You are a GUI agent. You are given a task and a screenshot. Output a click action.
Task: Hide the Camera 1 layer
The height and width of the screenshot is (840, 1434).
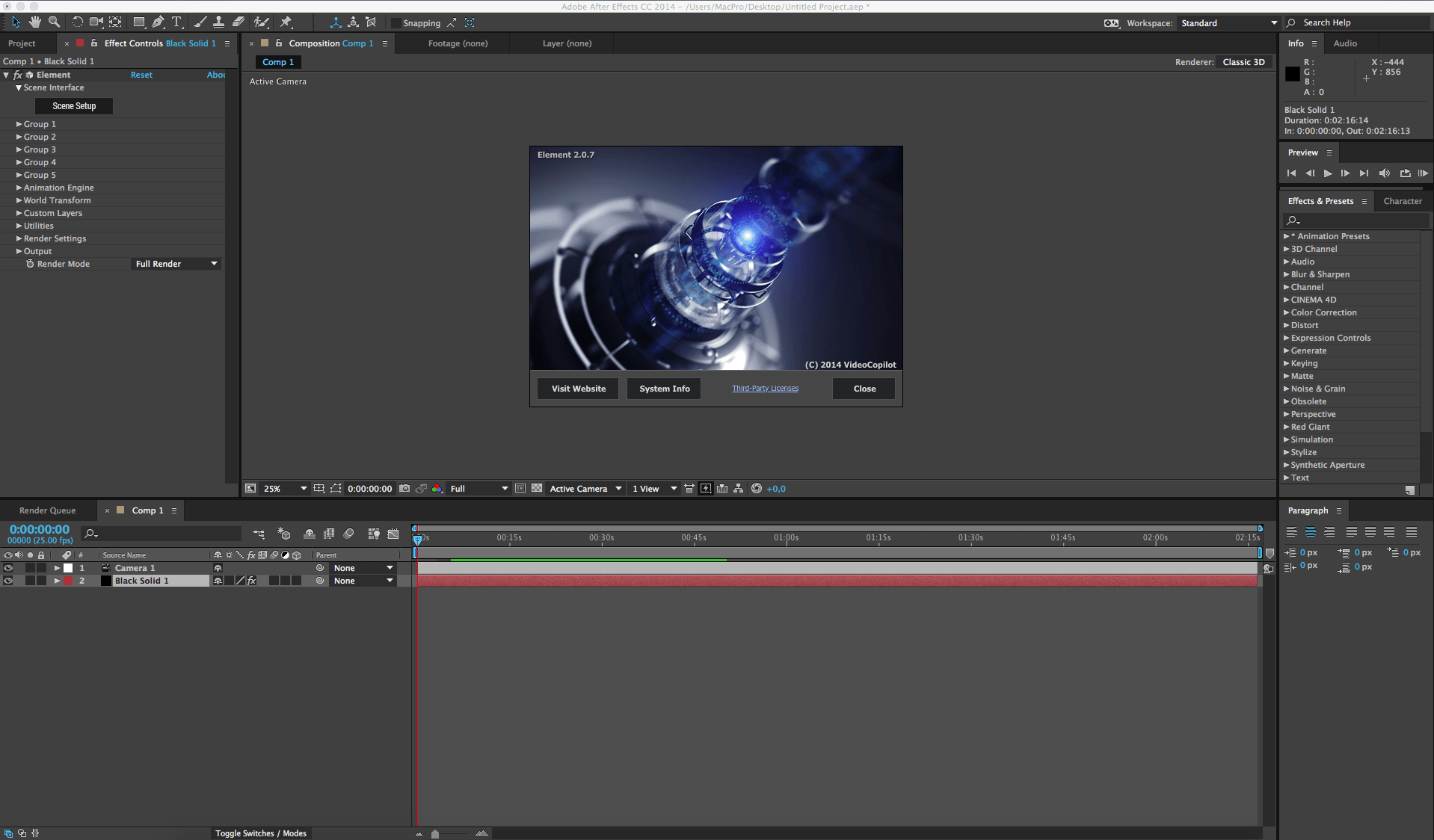(8, 568)
